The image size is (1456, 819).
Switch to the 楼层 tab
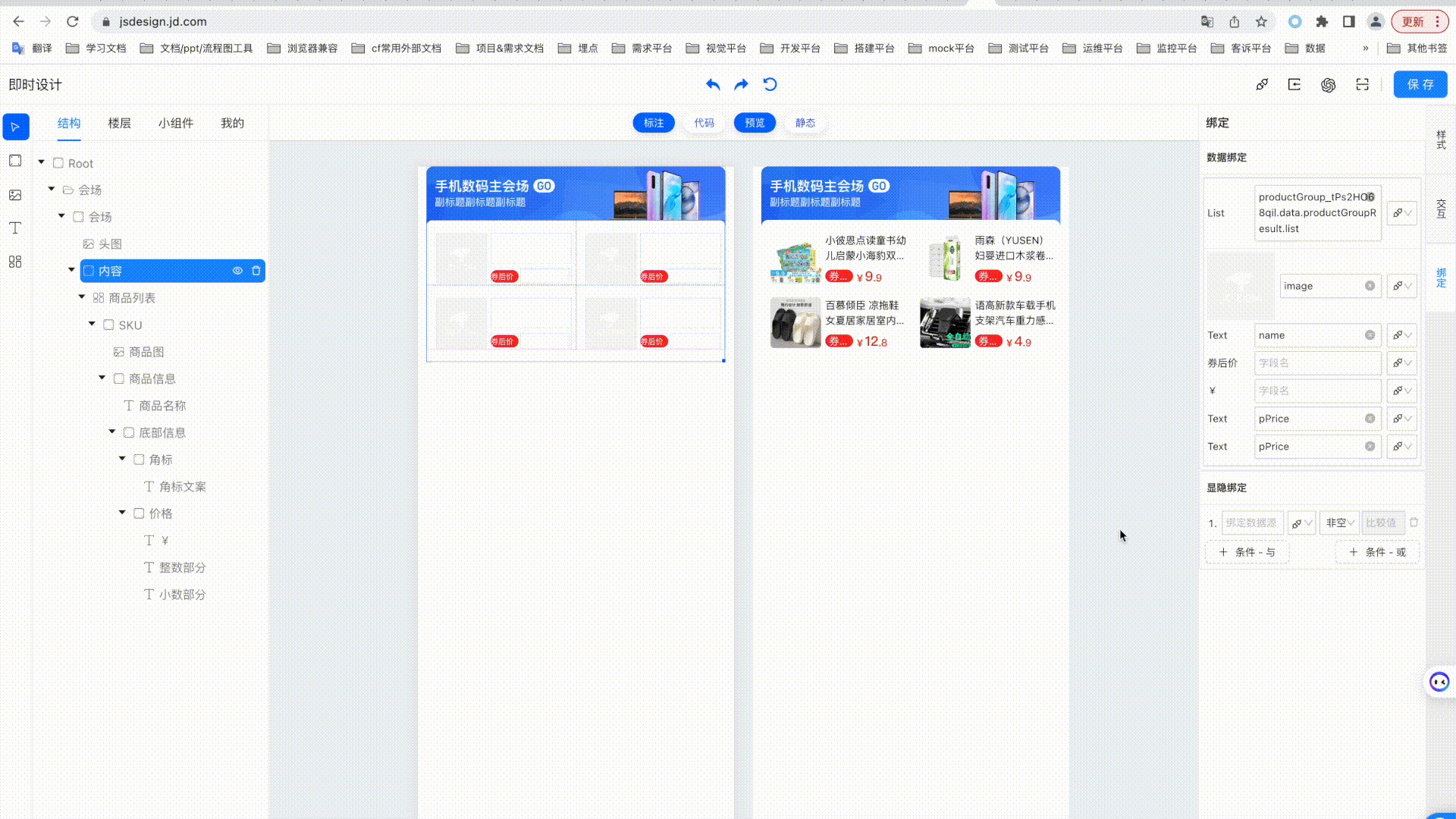(119, 123)
